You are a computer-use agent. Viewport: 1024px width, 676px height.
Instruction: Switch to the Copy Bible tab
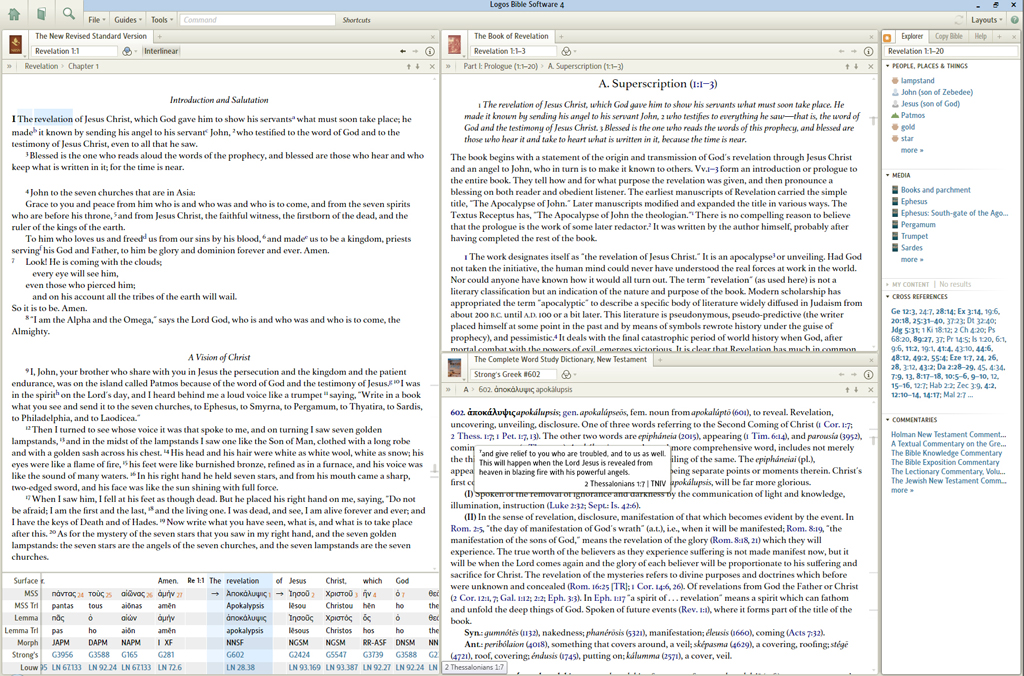(x=948, y=37)
